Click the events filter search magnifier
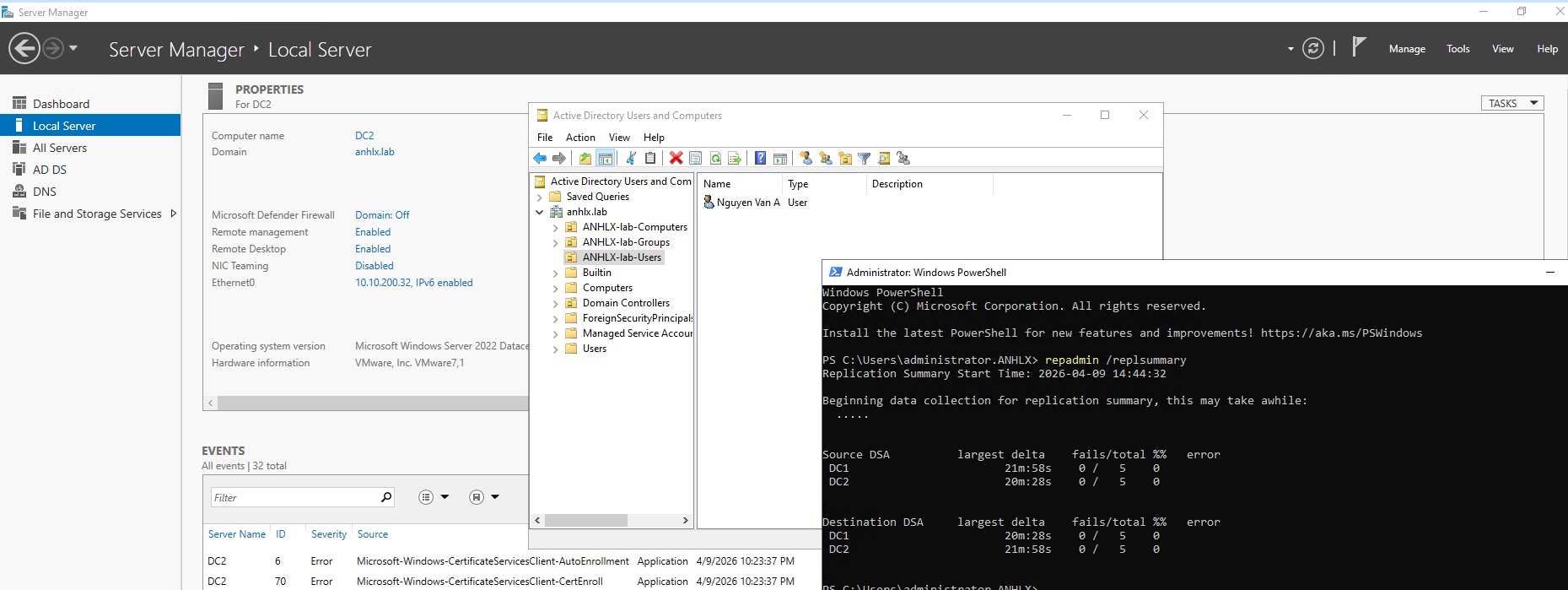1568x590 pixels. click(386, 497)
